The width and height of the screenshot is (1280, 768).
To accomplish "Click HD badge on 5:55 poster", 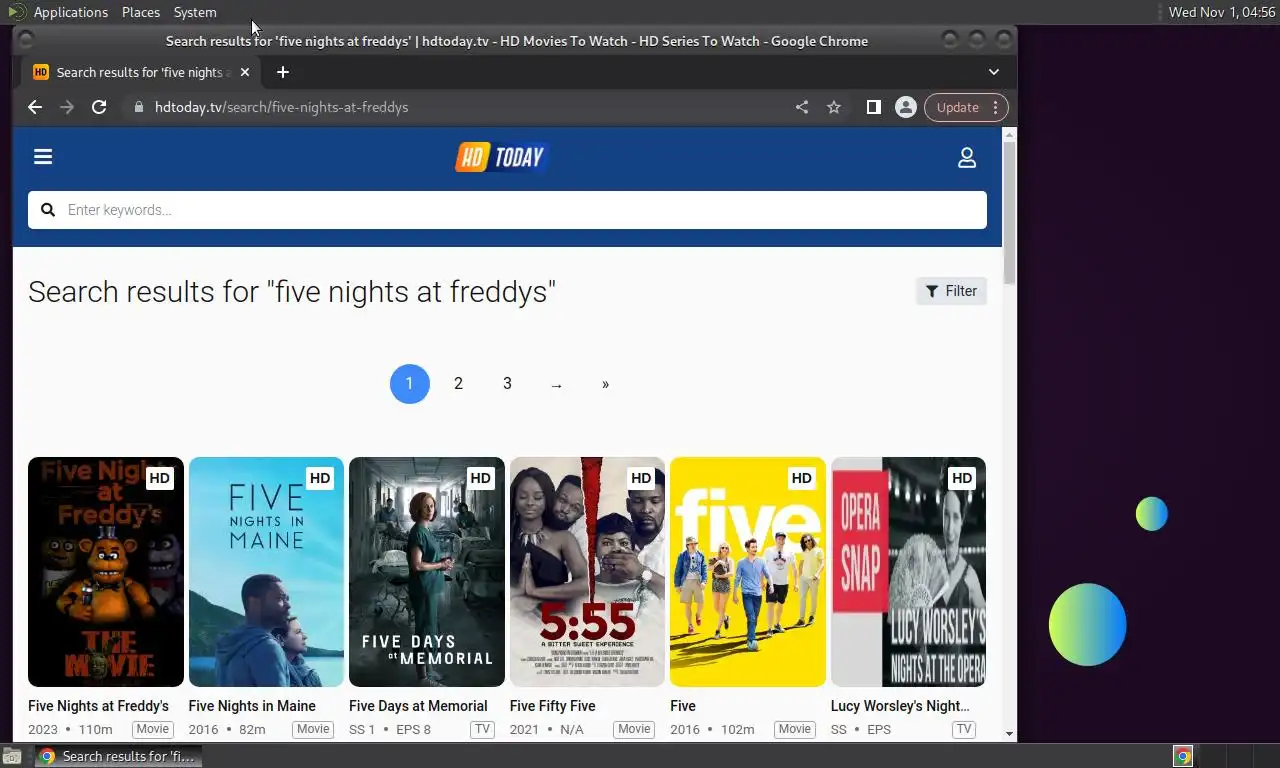I will tap(641, 478).
